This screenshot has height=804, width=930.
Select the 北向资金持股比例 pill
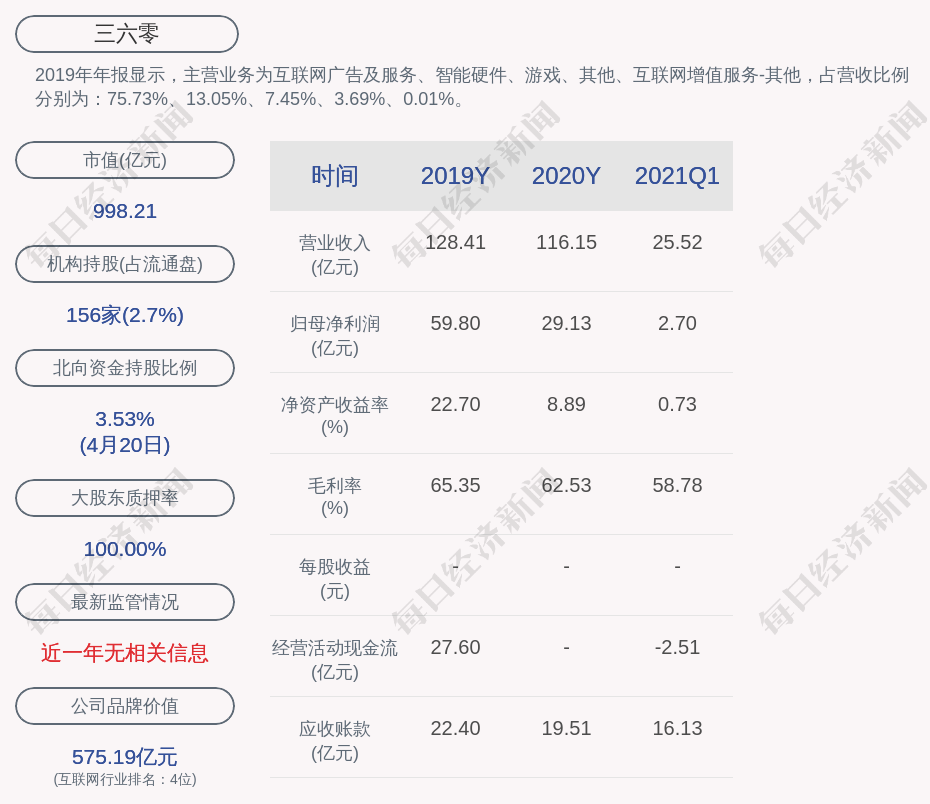tap(125, 368)
